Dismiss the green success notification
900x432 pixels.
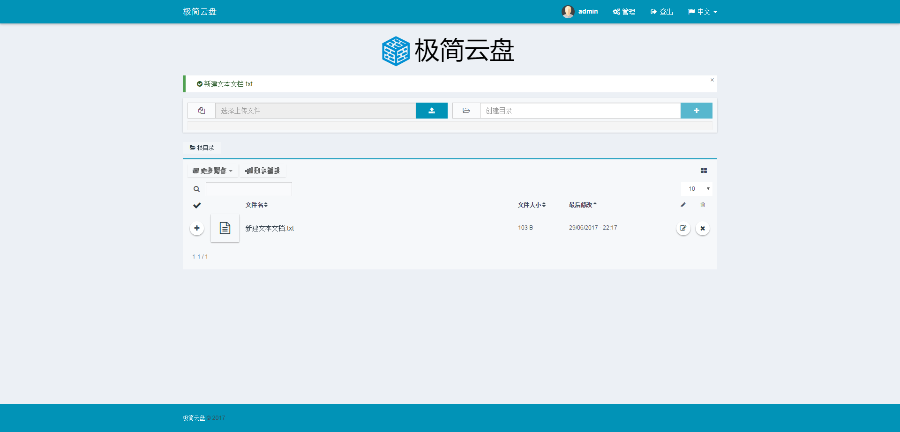coord(712,79)
